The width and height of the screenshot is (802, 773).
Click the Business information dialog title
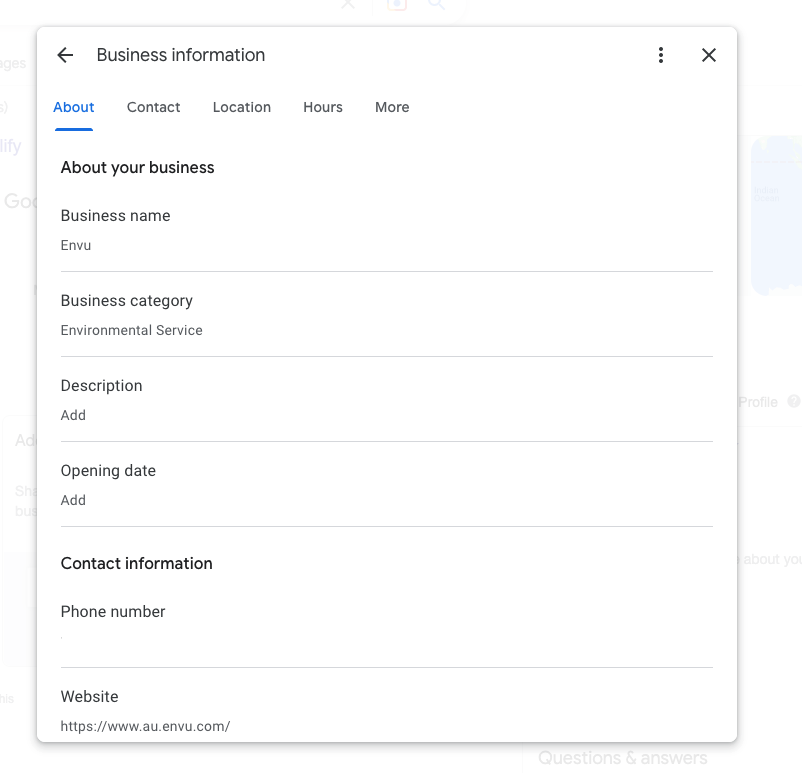181,55
